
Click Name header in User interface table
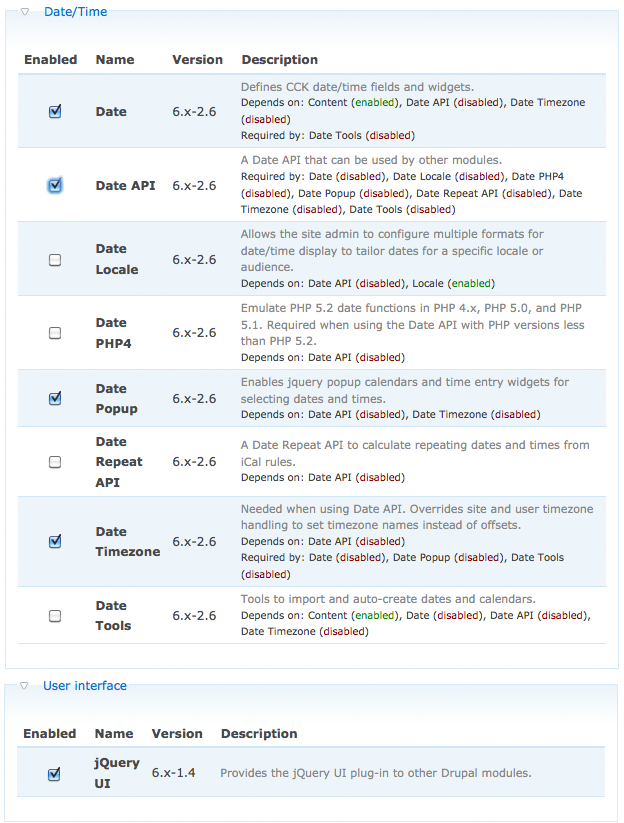114,734
